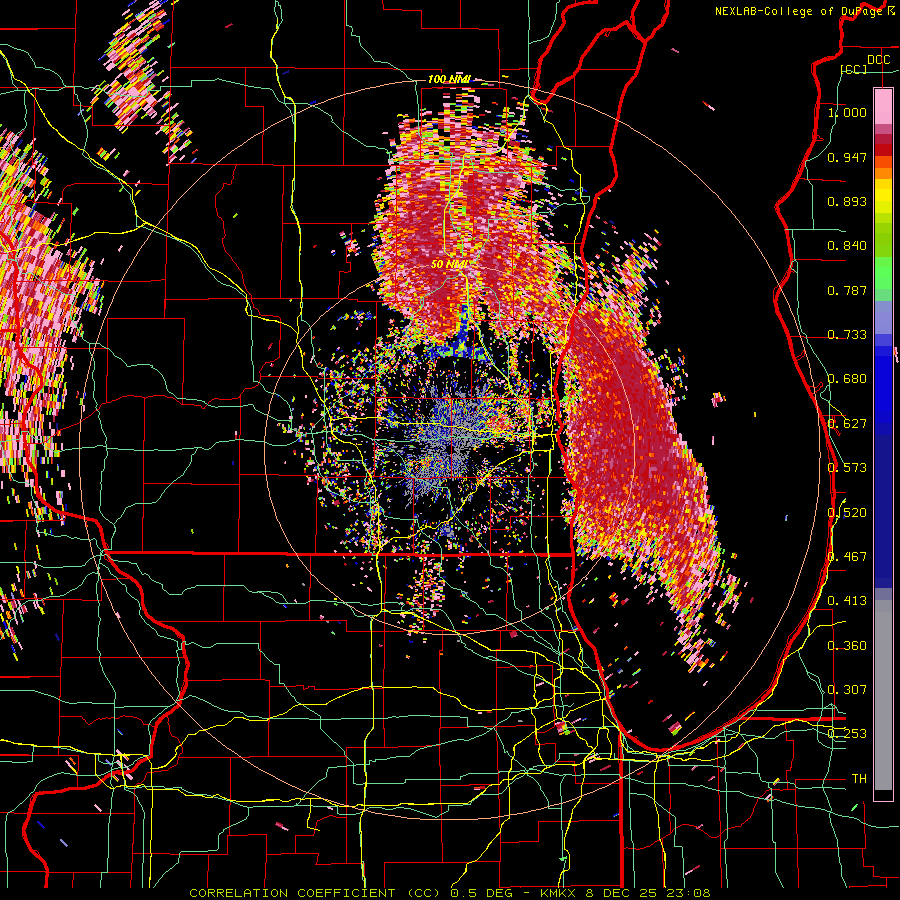Select the 0.840 legend value
This screenshot has height=900, width=900.
point(847,246)
